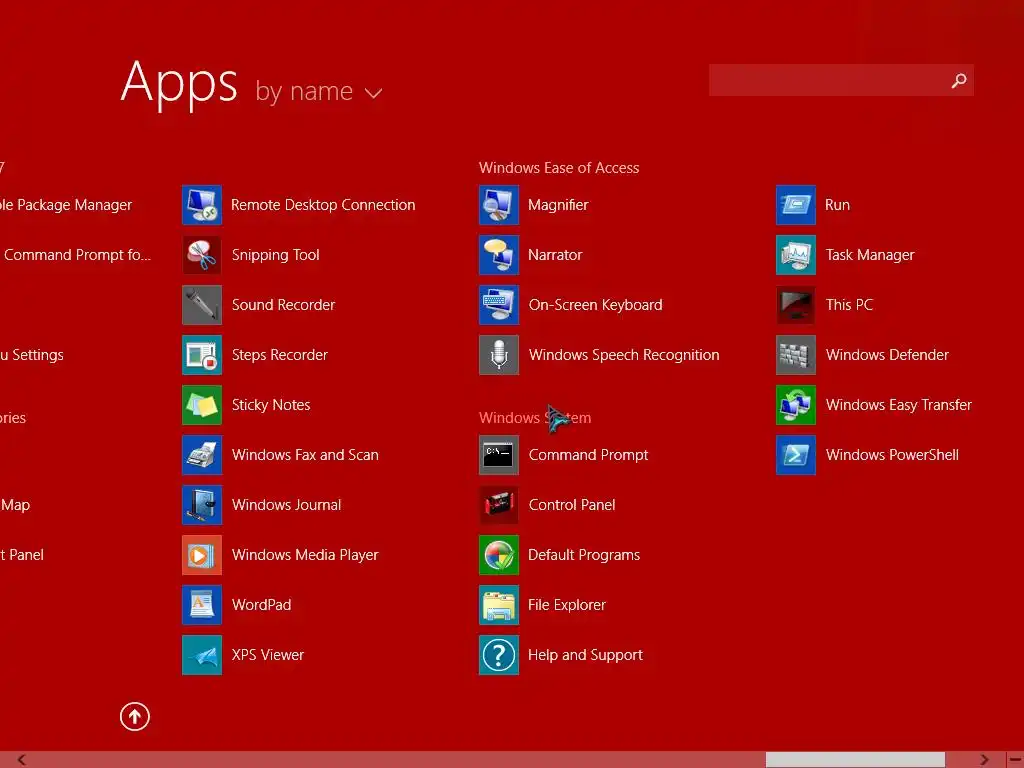Screen dimensions: 1024x768
Task: Click the 'Steps Recorder' text
Action: click(280, 355)
